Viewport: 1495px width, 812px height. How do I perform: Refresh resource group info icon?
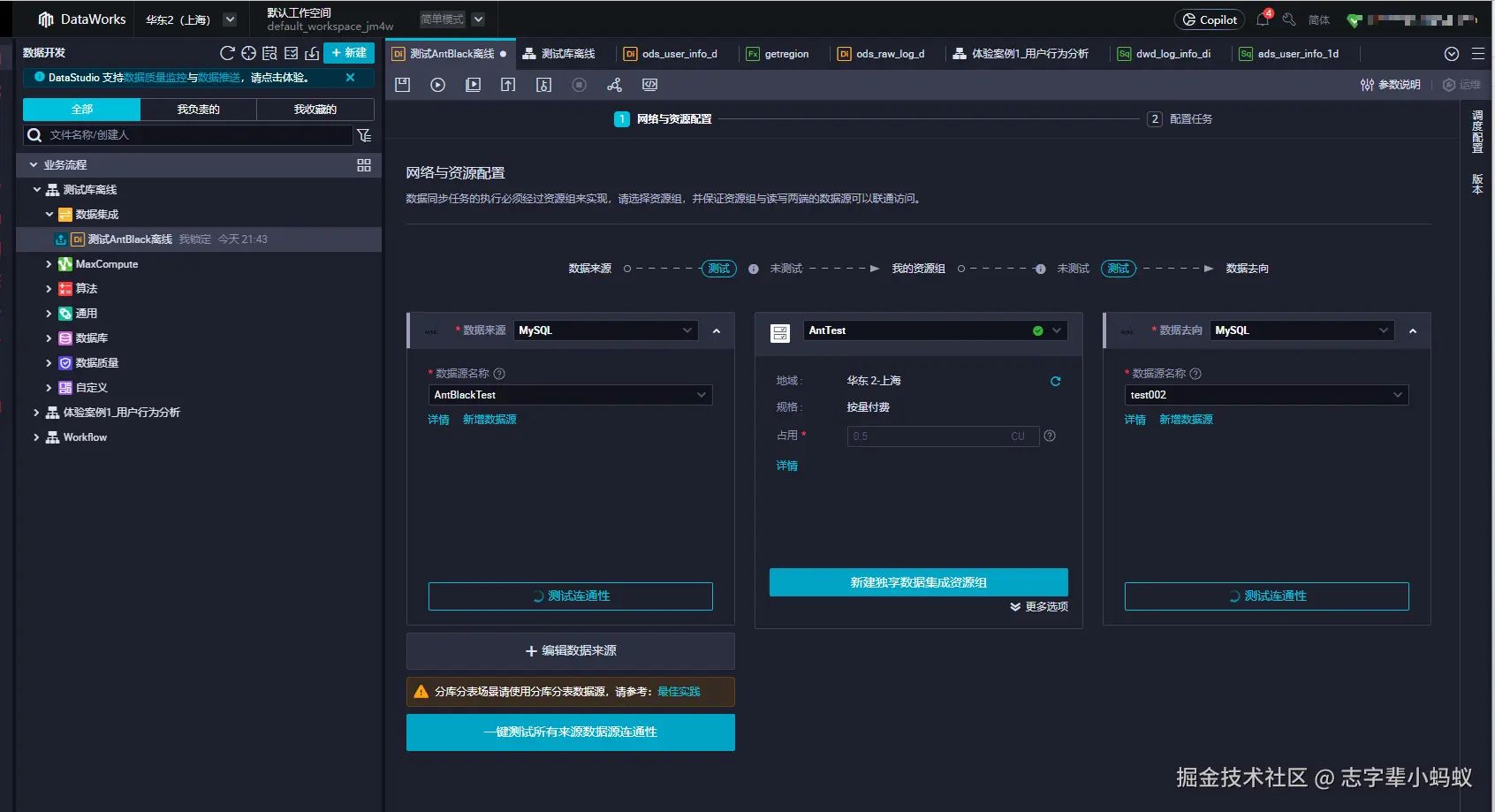pyautogui.click(x=1055, y=382)
